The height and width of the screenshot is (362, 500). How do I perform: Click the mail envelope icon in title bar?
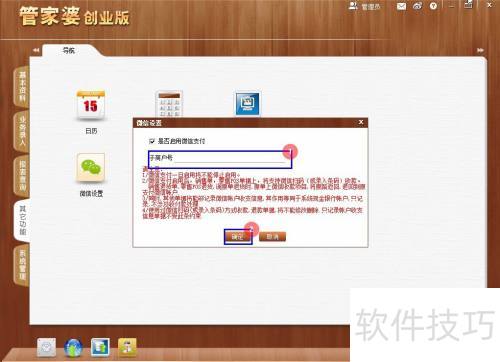401,6
